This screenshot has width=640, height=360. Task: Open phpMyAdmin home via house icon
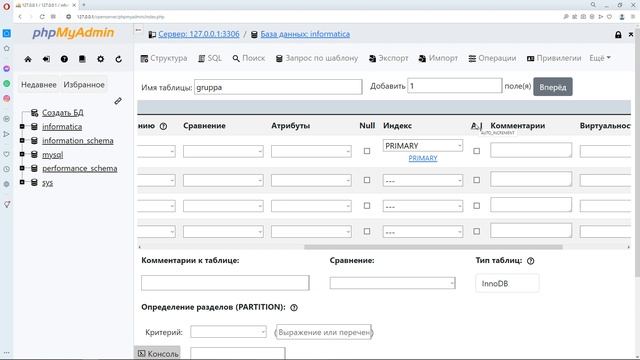[x=28, y=59]
